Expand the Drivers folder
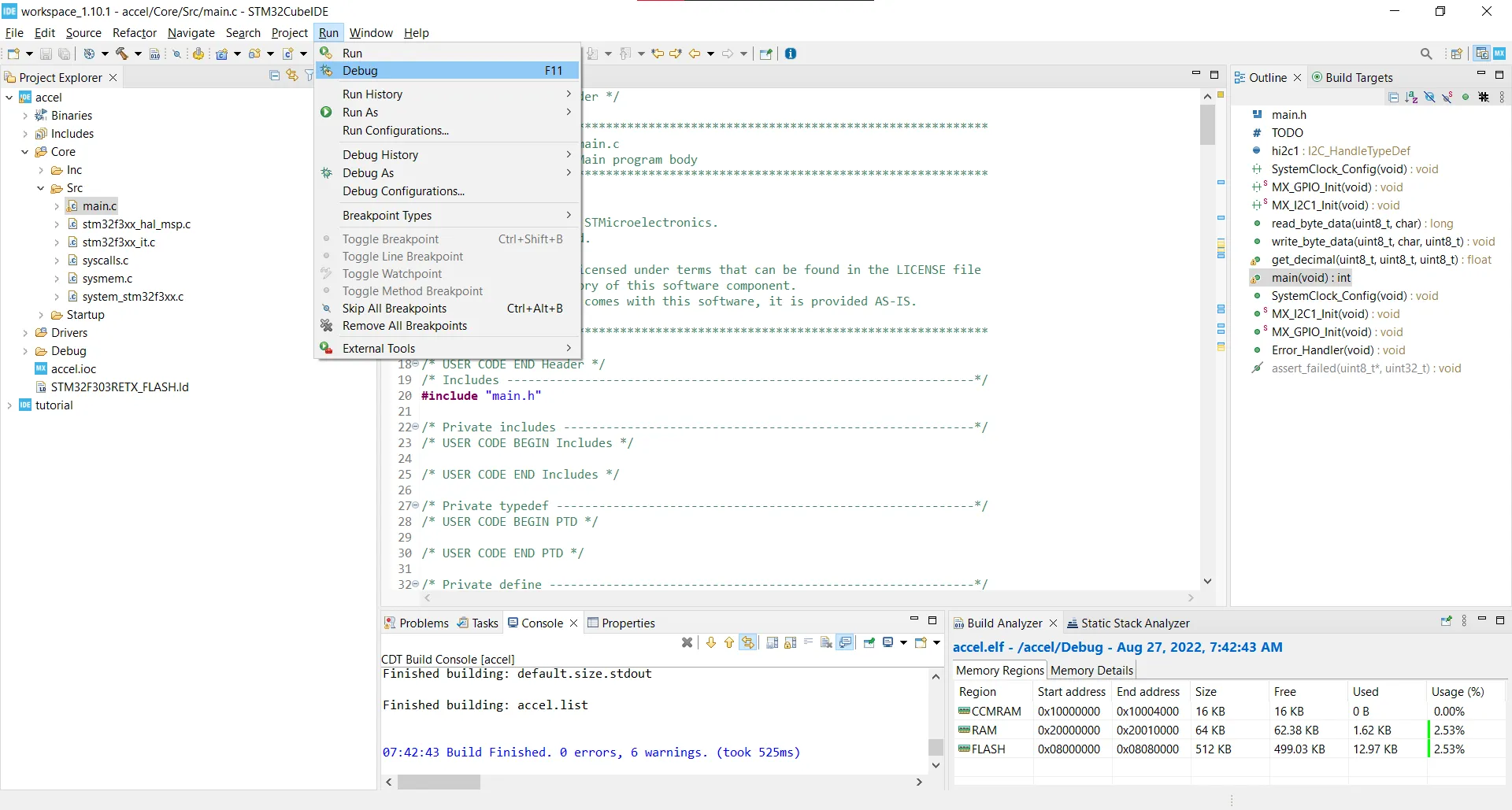 pyautogui.click(x=25, y=333)
